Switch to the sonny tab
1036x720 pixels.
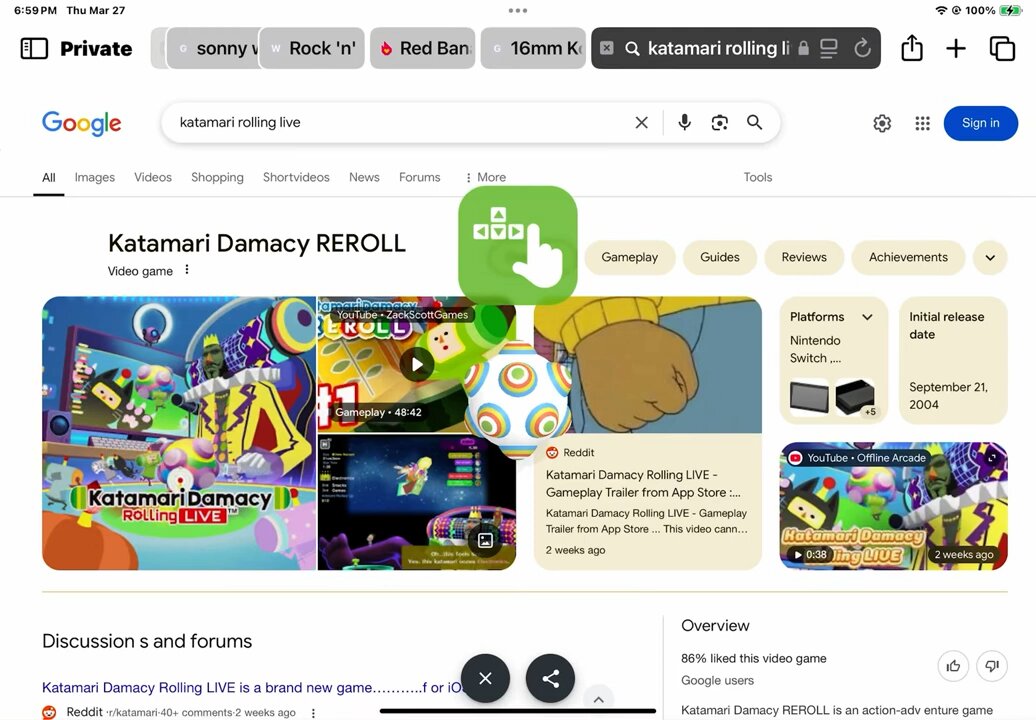(x=213, y=48)
